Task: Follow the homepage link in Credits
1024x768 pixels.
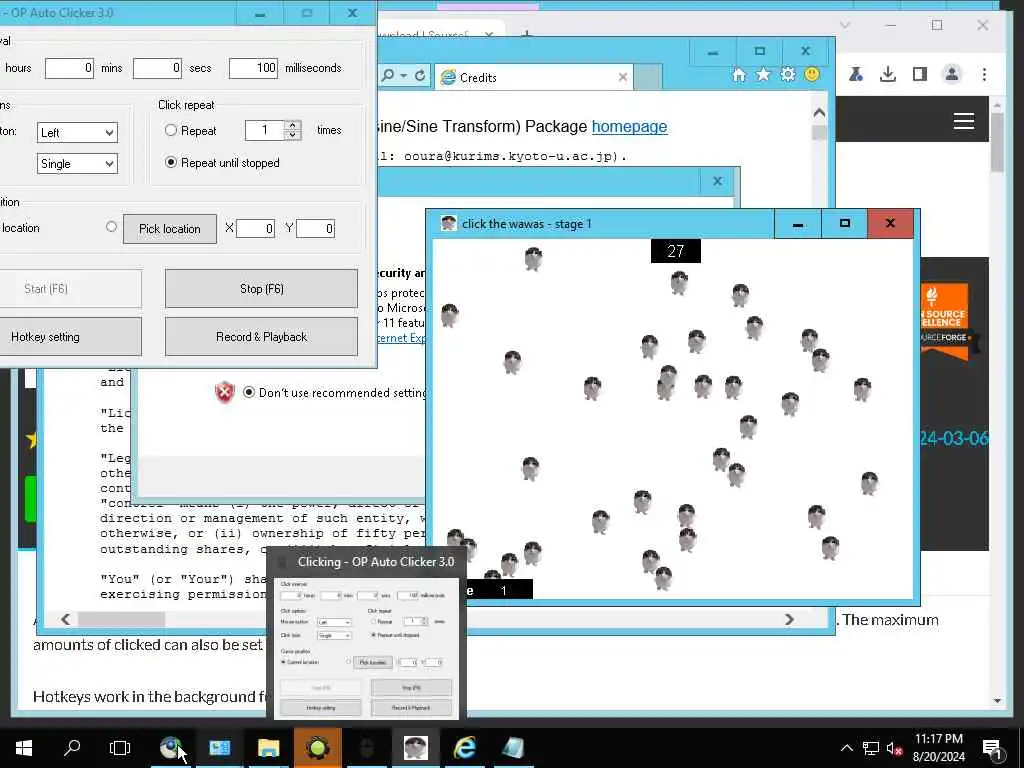Action: (x=629, y=127)
